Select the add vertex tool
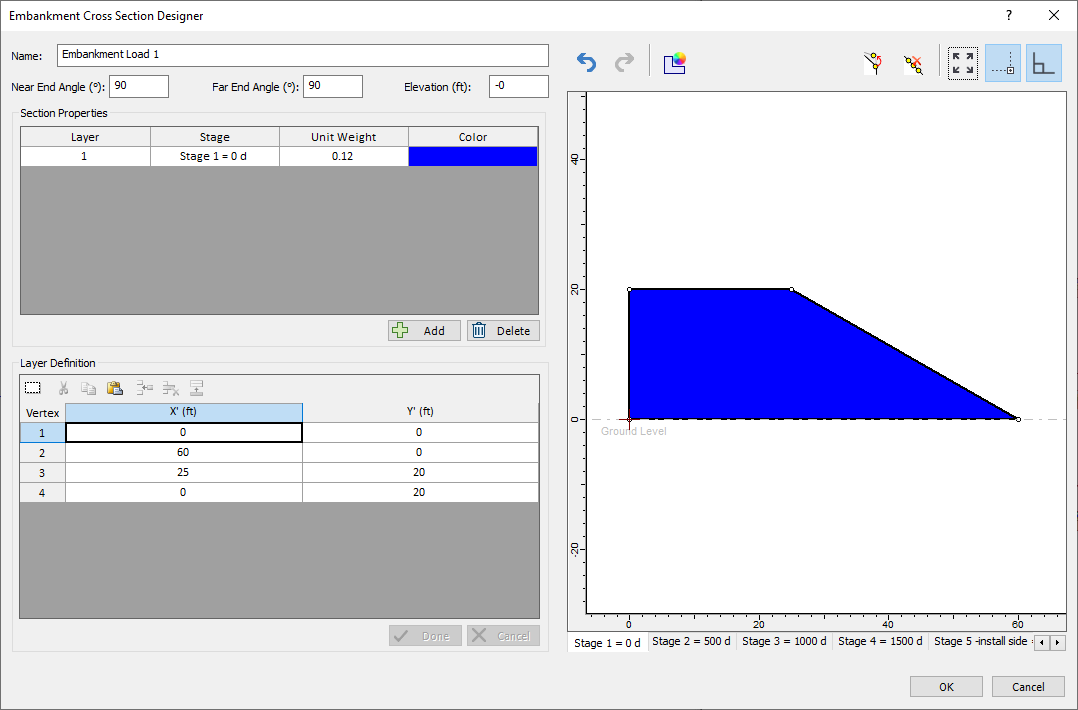This screenshot has width=1078, height=710. click(x=873, y=62)
